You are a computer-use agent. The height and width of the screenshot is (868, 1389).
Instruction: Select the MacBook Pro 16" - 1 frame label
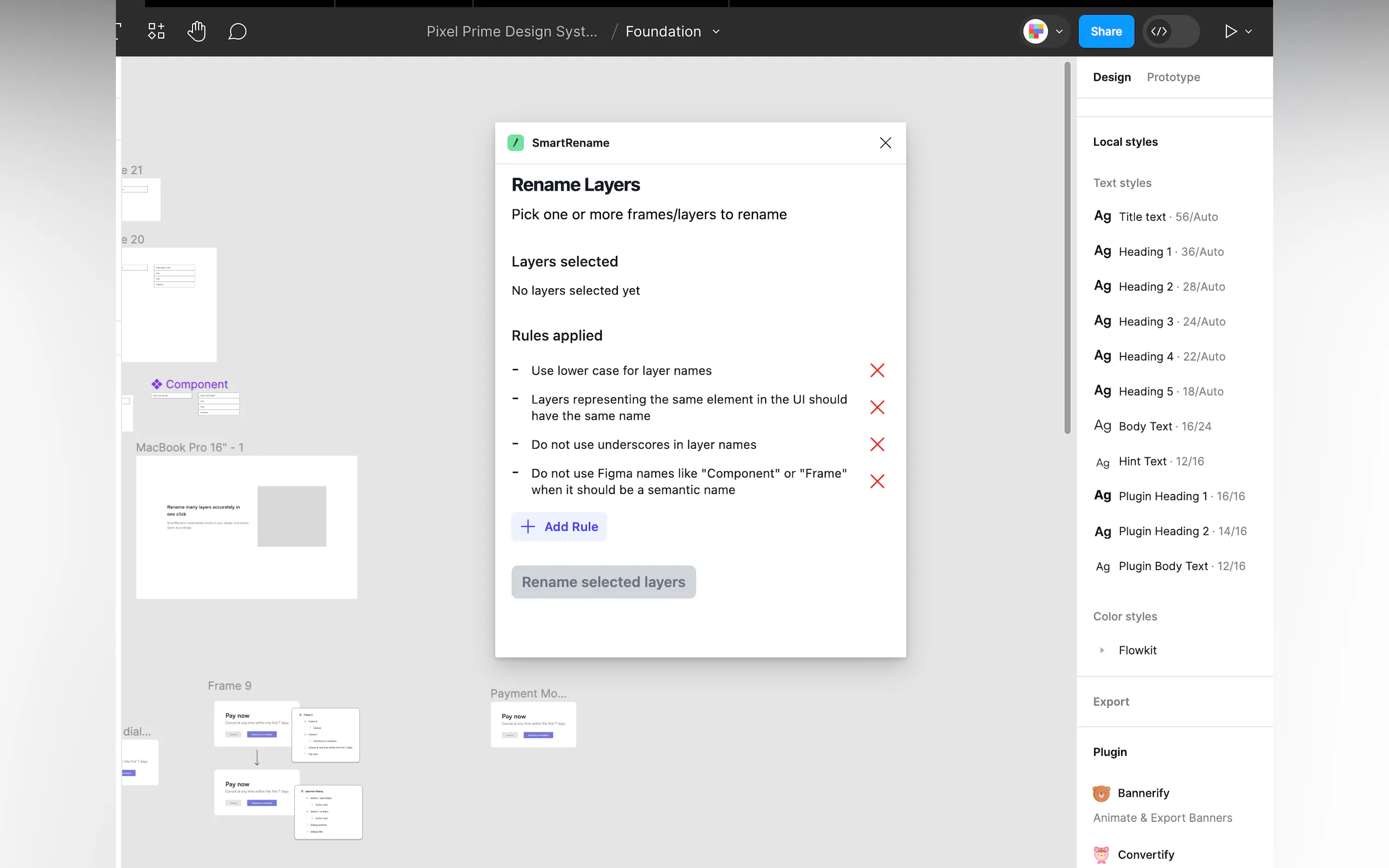(190, 447)
